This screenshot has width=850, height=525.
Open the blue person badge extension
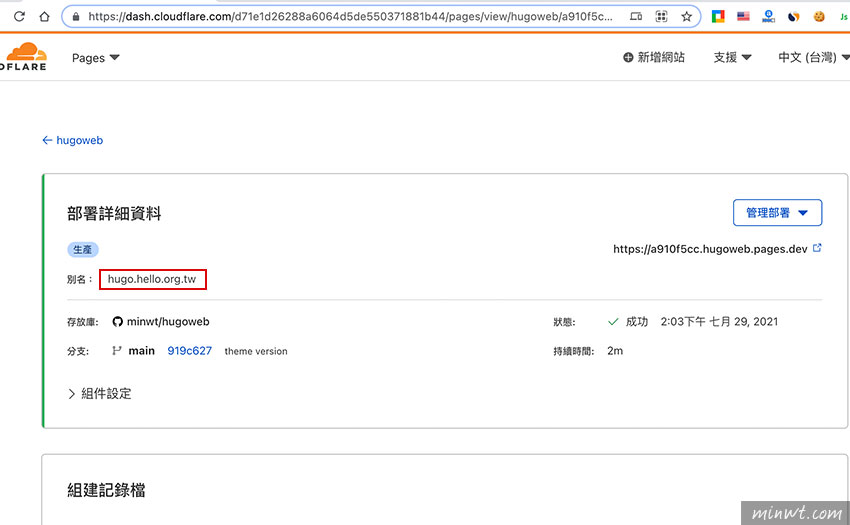click(768, 16)
